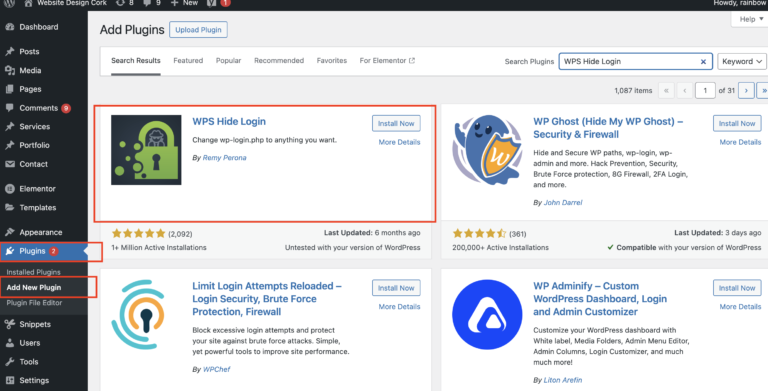This screenshot has height=391, width=768.
Task: Click the Dashboard gauge icon
Action: [x=10, y=27]
